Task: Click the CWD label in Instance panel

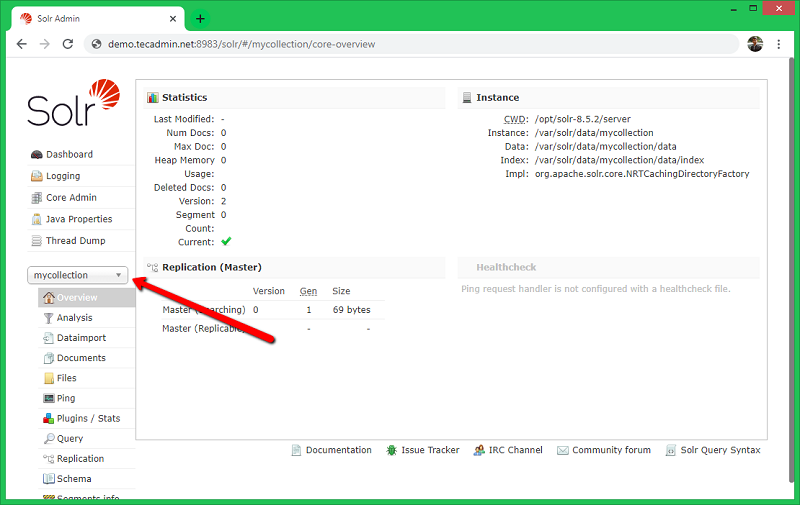Action: point(516,119)
